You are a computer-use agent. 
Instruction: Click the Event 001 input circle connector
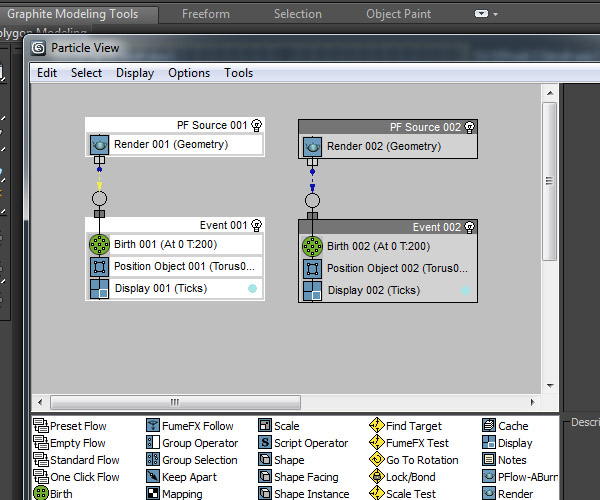tap(99, 199)
